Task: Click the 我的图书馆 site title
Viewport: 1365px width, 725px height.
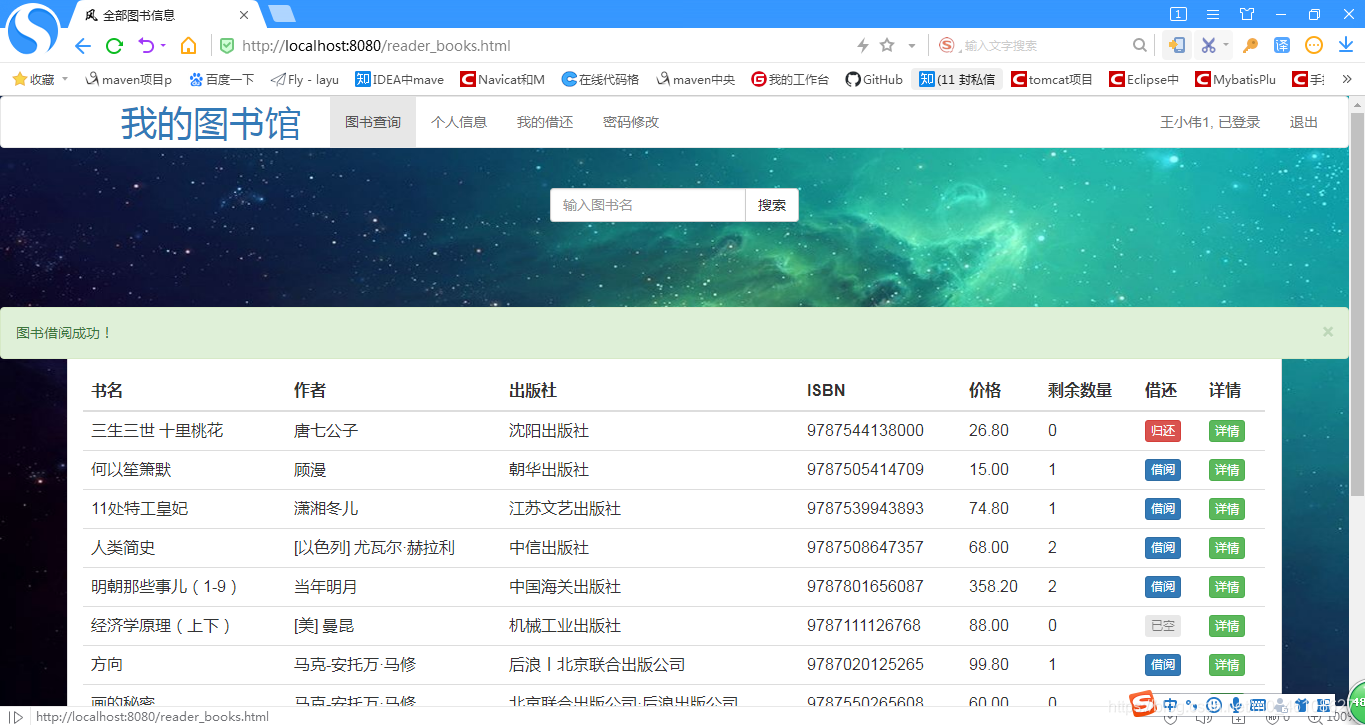Action: [x=211, y=124]
